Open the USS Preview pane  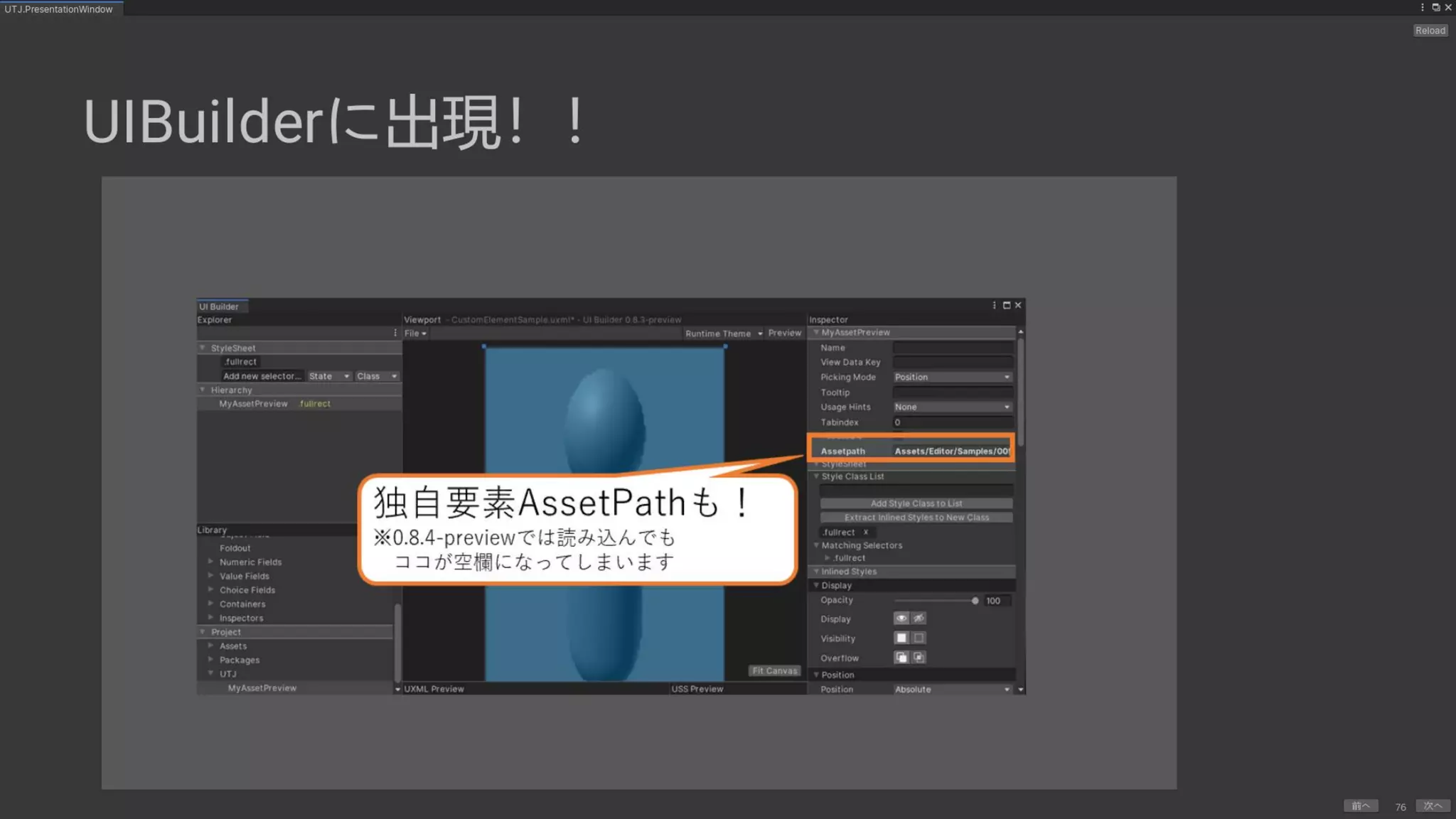pyautogui.click(x=697, y=689)
